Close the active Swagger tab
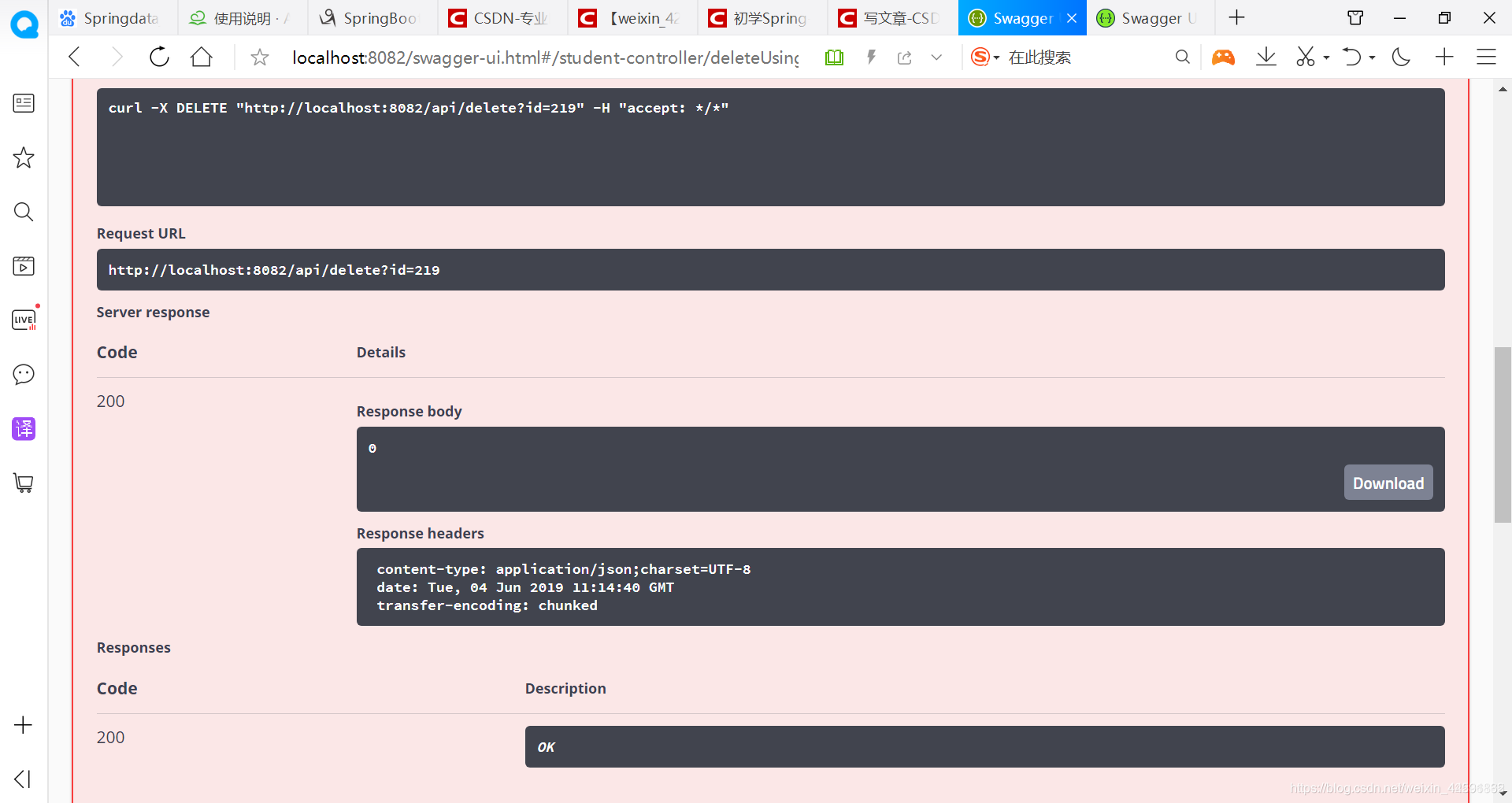The image size is (1512, 803). (x=1072, y=18)
